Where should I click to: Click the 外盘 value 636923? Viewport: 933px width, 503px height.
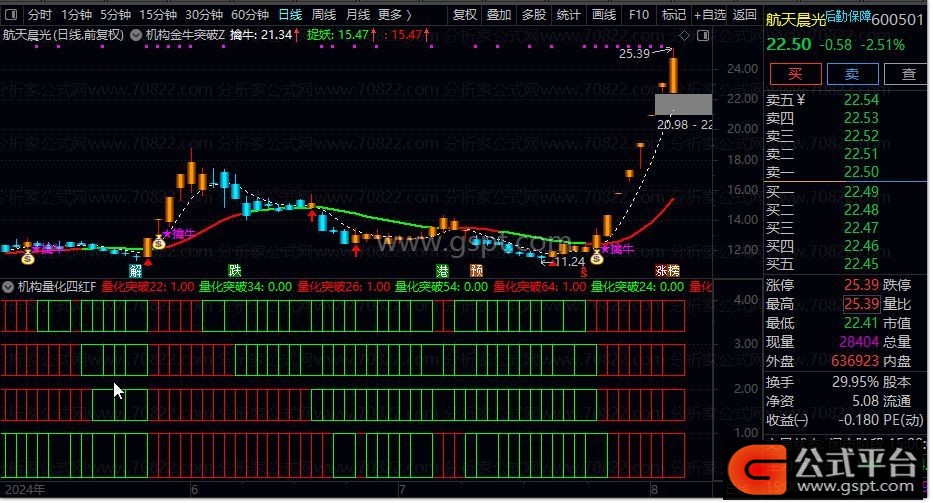855,361
